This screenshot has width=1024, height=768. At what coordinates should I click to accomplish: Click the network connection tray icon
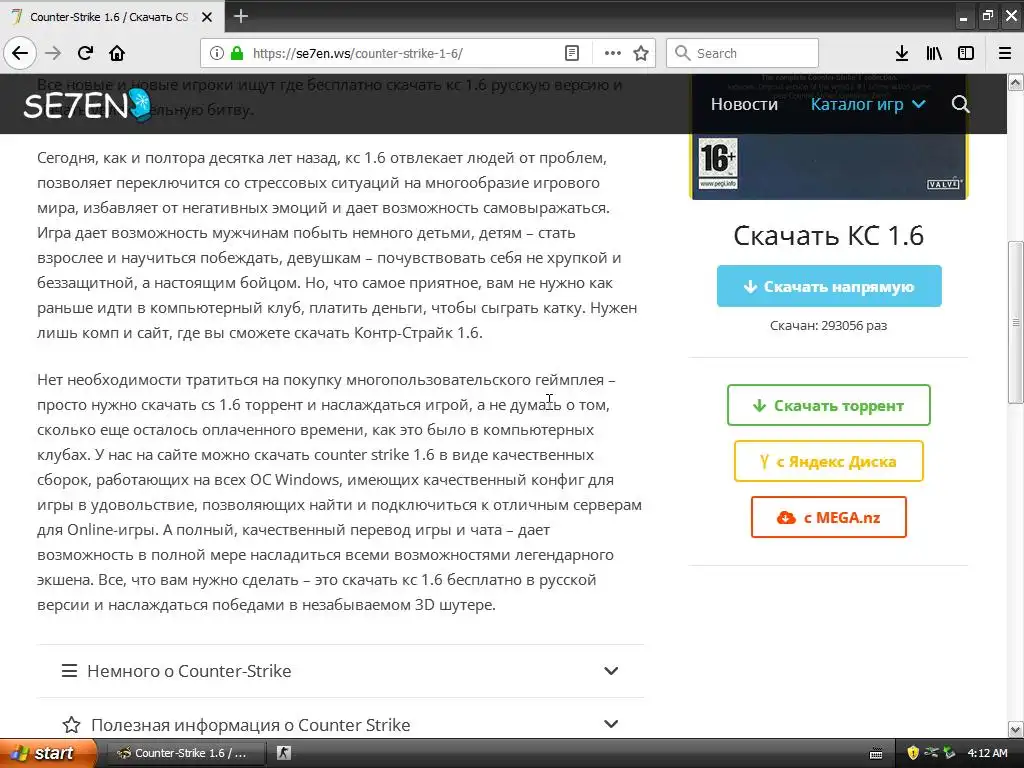[x=931, y=753]
